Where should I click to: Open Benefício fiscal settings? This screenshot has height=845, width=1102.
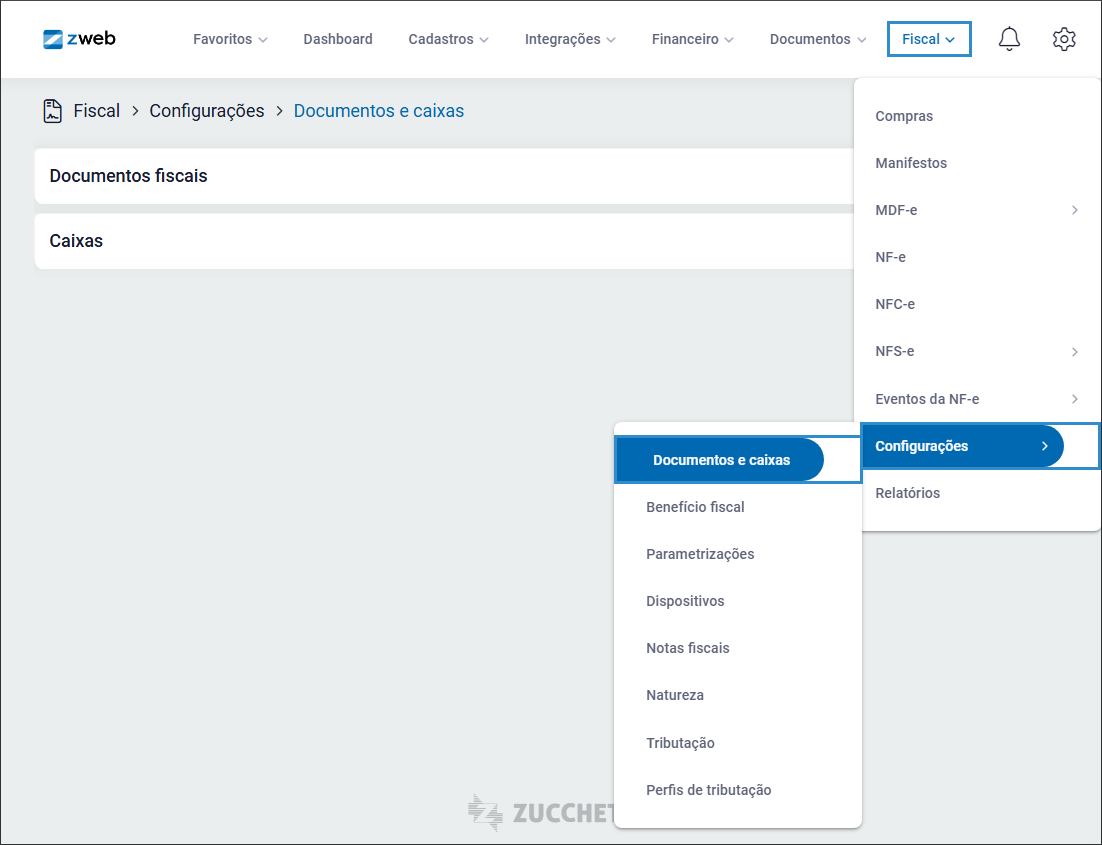pyautogui.click(x=738, y=507)
